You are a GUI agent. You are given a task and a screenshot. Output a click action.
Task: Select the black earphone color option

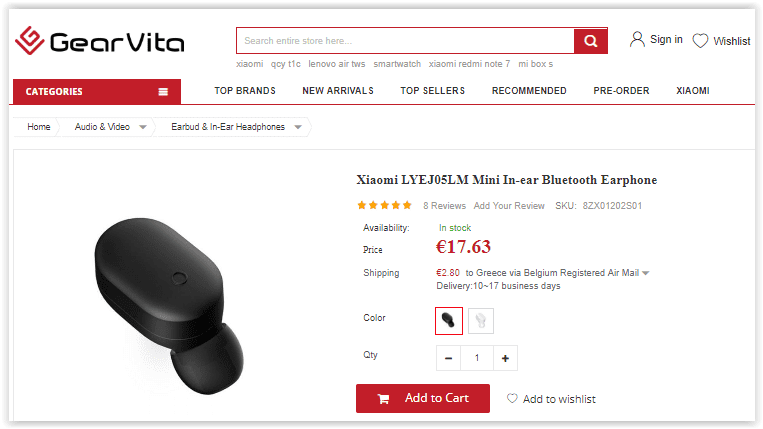pos(449,321)
